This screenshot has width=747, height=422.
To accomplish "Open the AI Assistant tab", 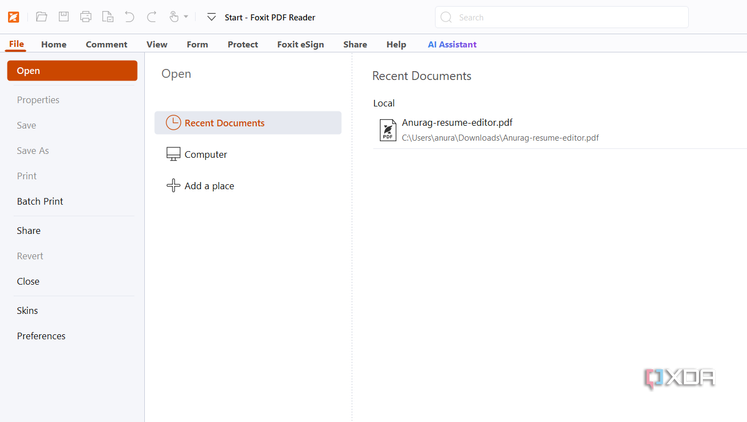I will 452,44.
